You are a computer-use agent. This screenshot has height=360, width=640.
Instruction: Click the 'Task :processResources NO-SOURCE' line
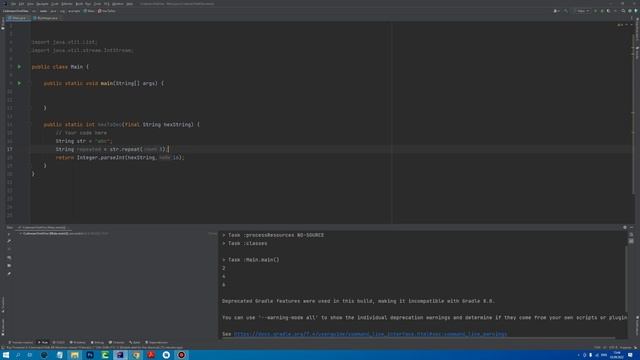click(x=273, y=235)
